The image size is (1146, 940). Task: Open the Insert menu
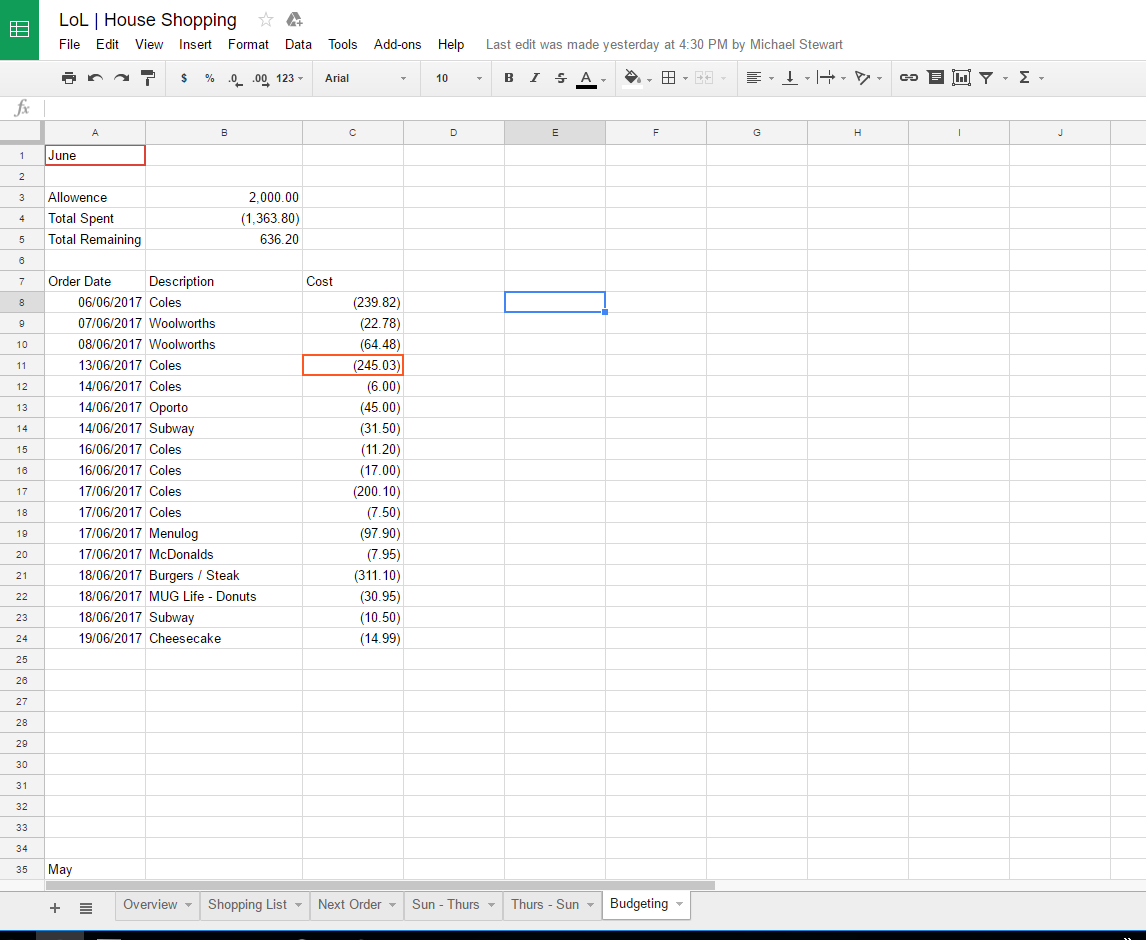(195, 45)
